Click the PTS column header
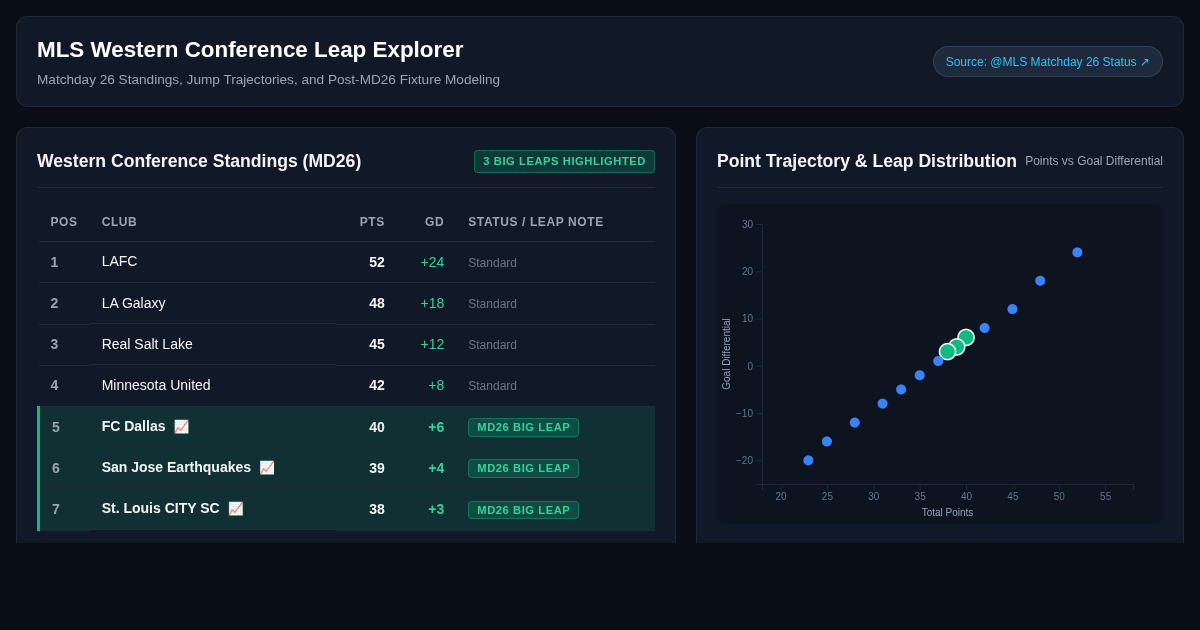The width and height of the screenshot is (1200, 630). pos(372,222)
